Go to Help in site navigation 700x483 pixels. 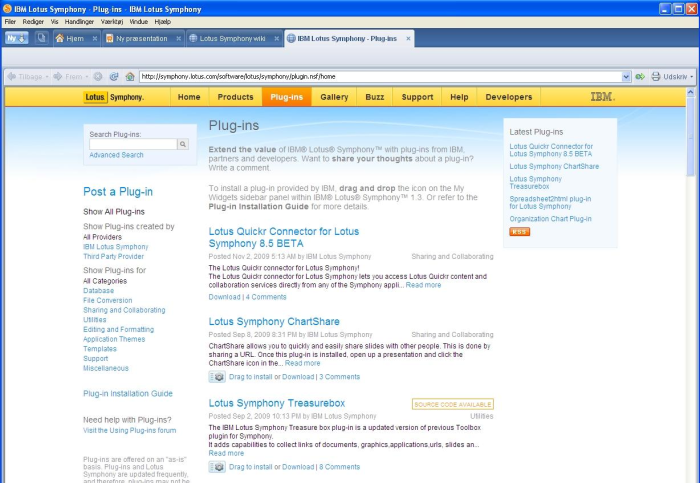point(459,97)
